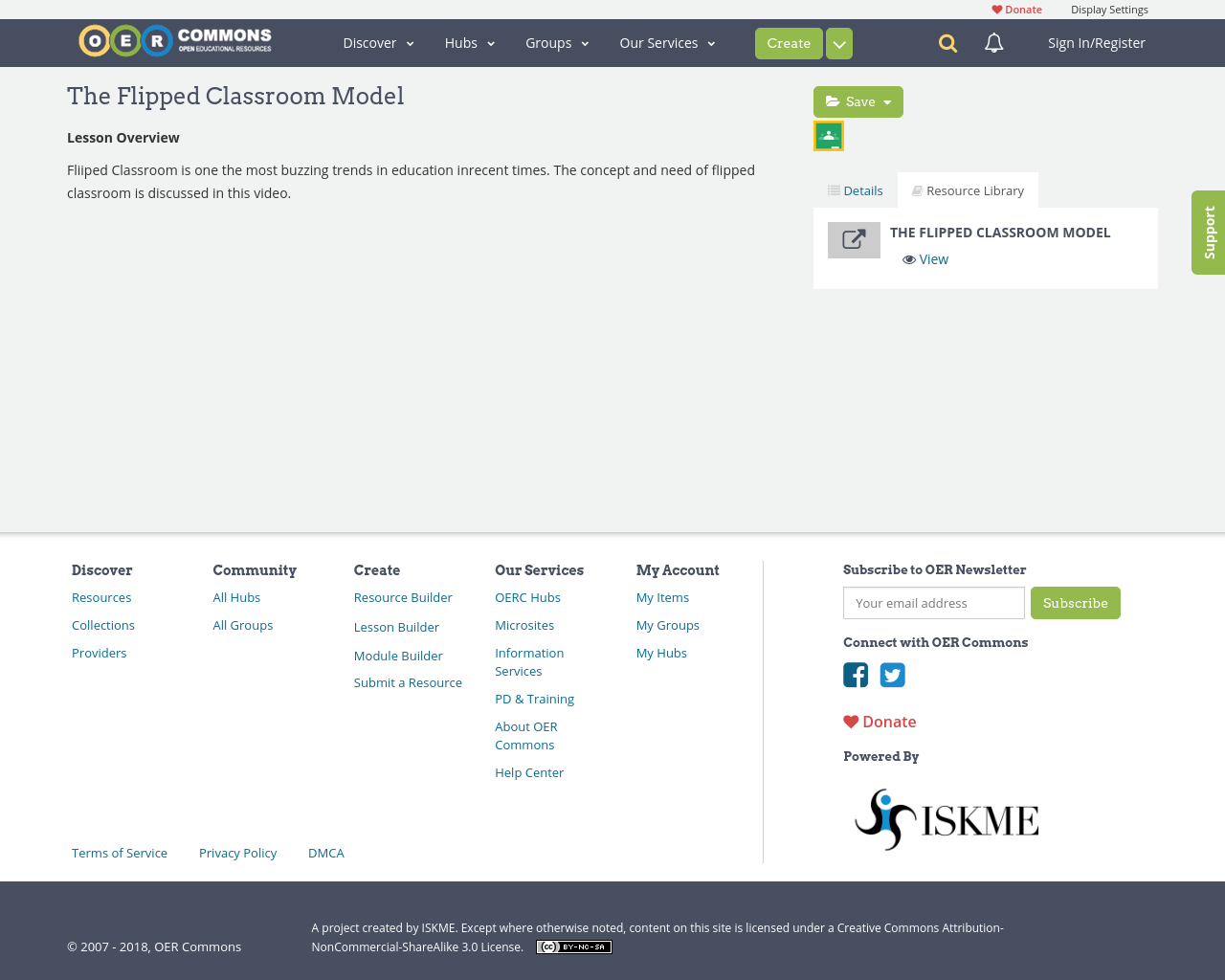Toggle the View eye for the resource
This screenshot has width=1225, height=980.
point(907,258)
